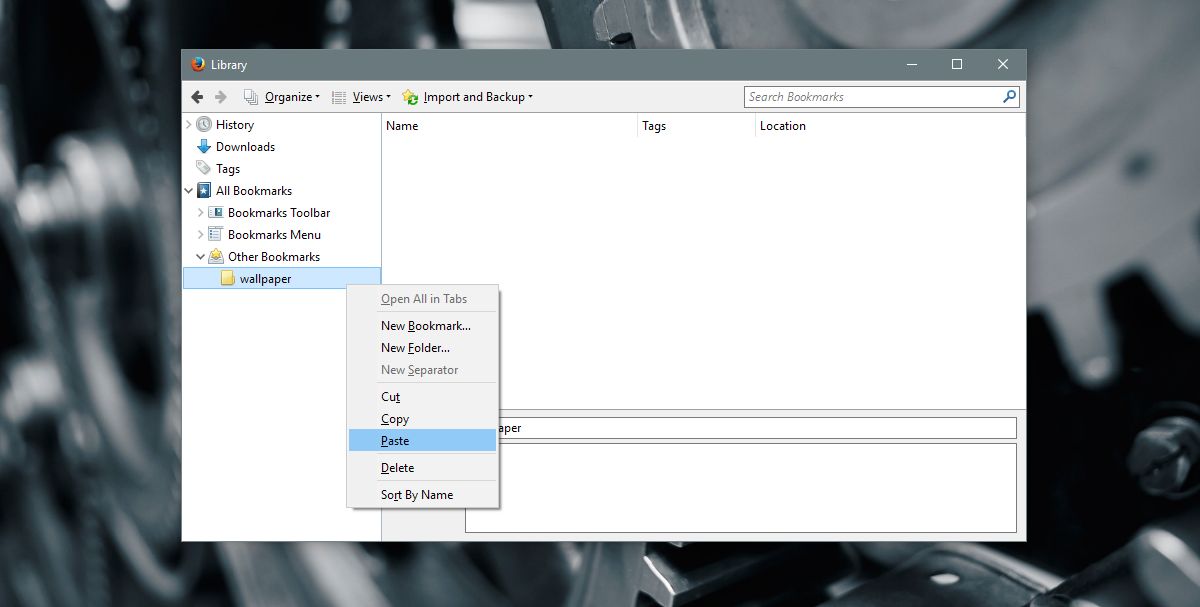This screenshot has width=1200, height=607.
Task: Open the Organize dropdown menu
Action: tap(282, 97)
